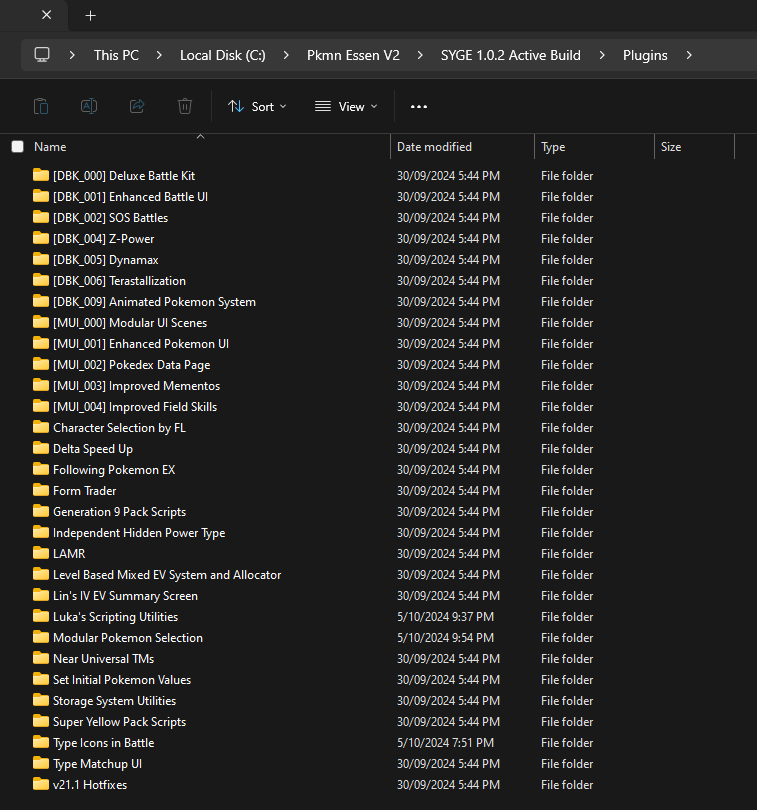The height and width of the screenshot is (810, 757).
Task: Toggle the select all checkbox in header
Action: point(17,147)
